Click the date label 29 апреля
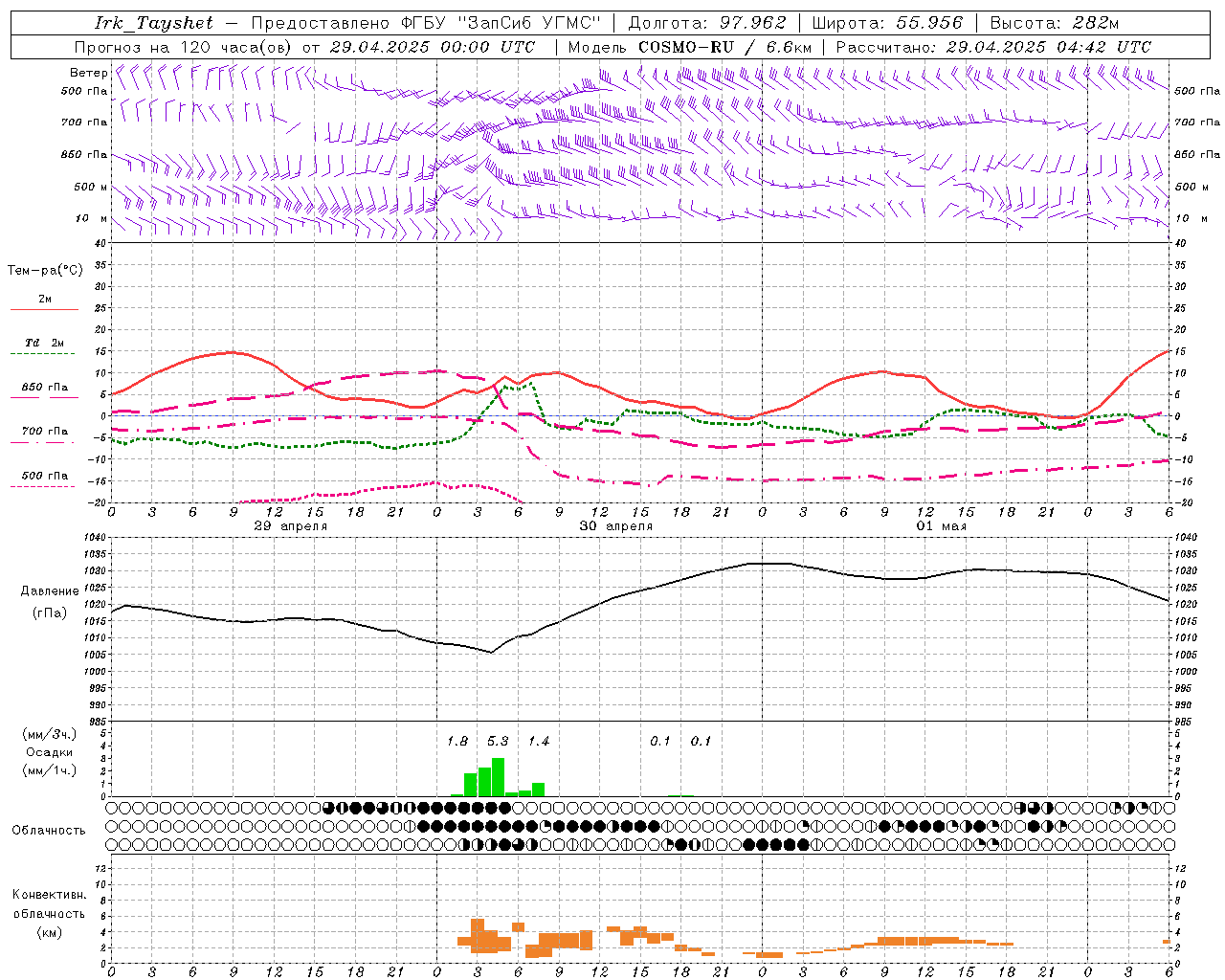The width and height of the screenshot is (1225, 980). pos(291,526)
